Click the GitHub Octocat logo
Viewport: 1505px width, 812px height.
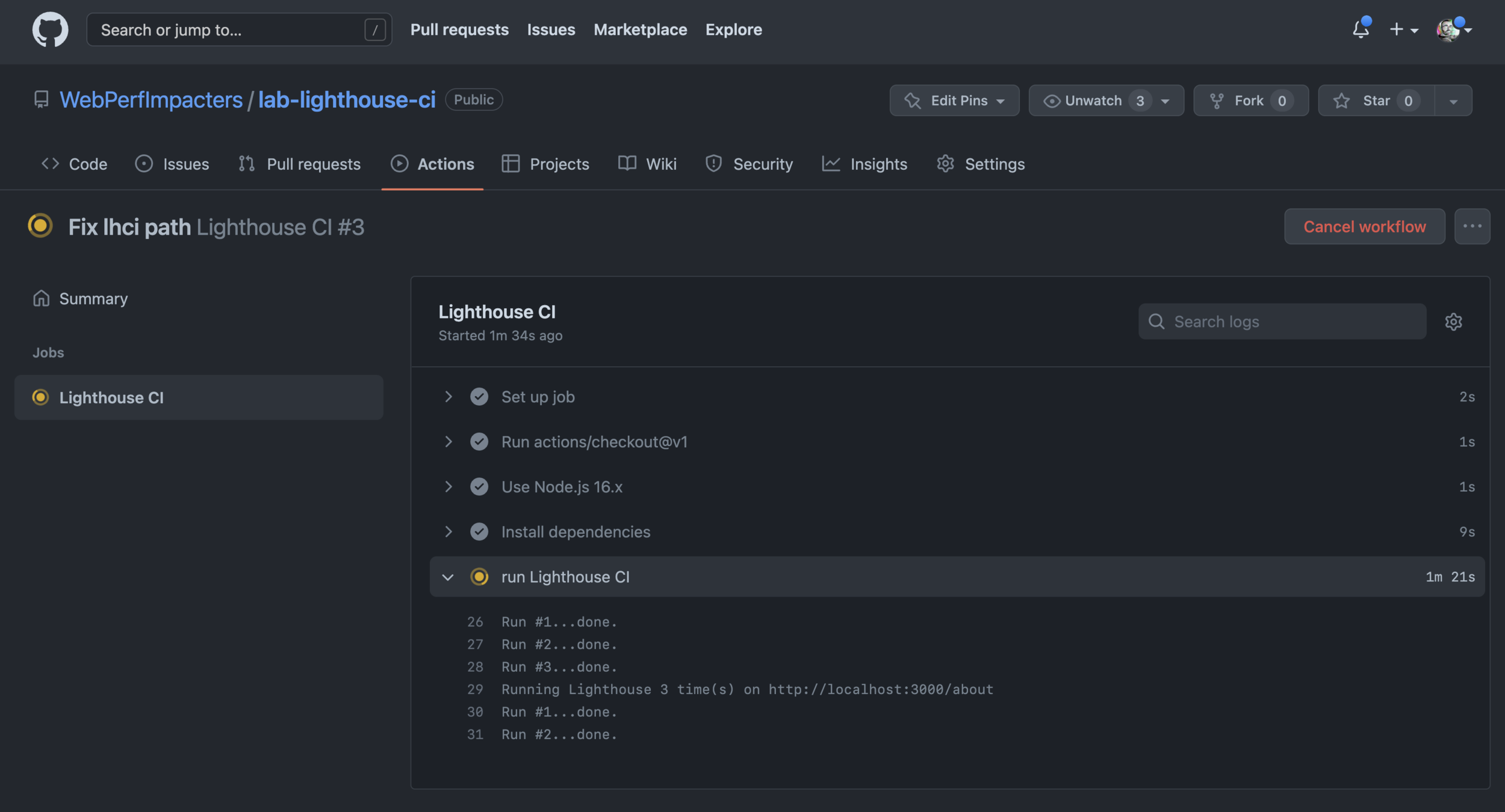click(x=50, y=29)
